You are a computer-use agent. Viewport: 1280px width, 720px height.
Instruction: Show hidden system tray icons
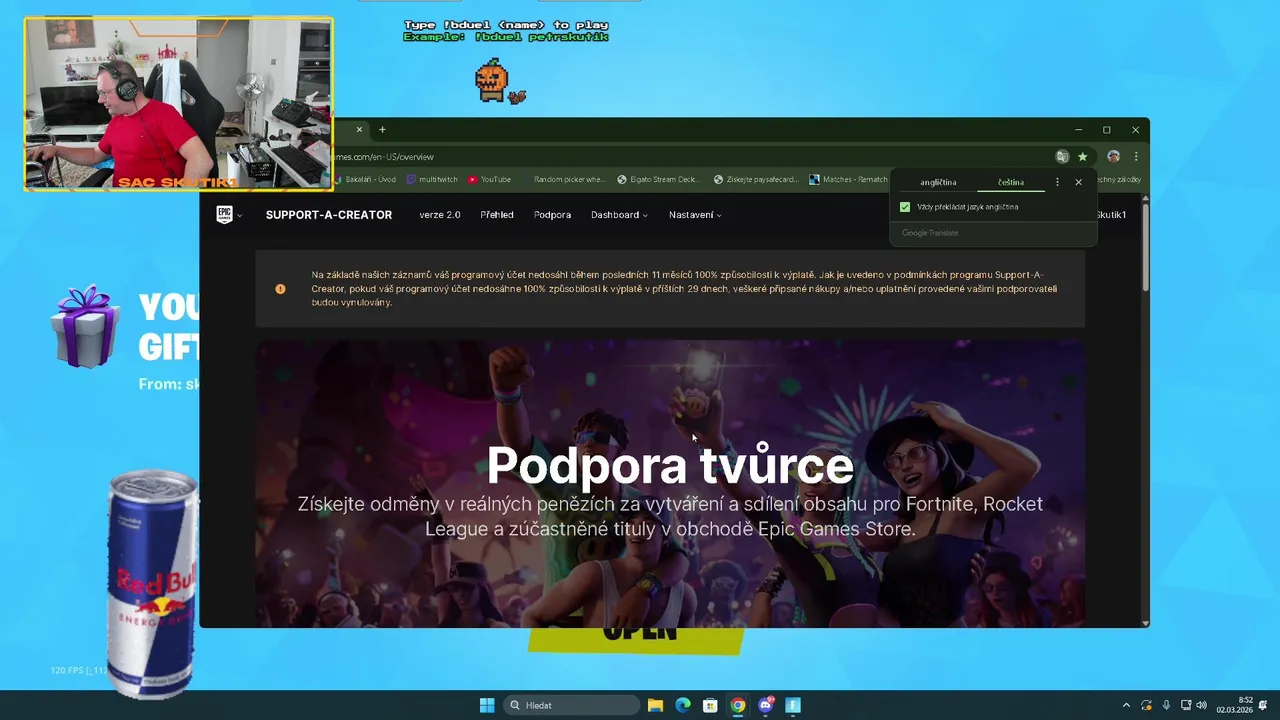pyautogui.click(x=1126, y=705)
